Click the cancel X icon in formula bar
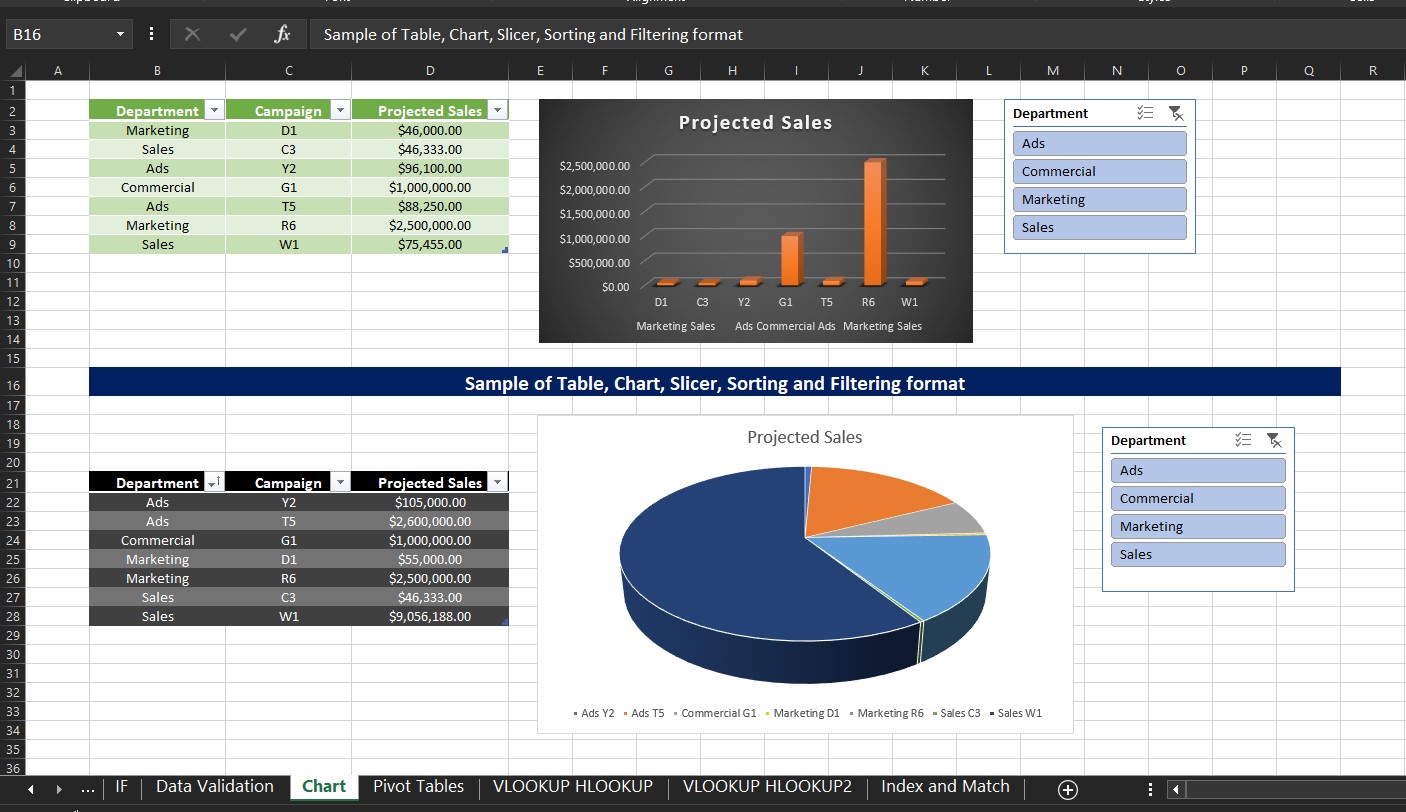This screenshot has height=812, width=1406. [x=192, y=35]
